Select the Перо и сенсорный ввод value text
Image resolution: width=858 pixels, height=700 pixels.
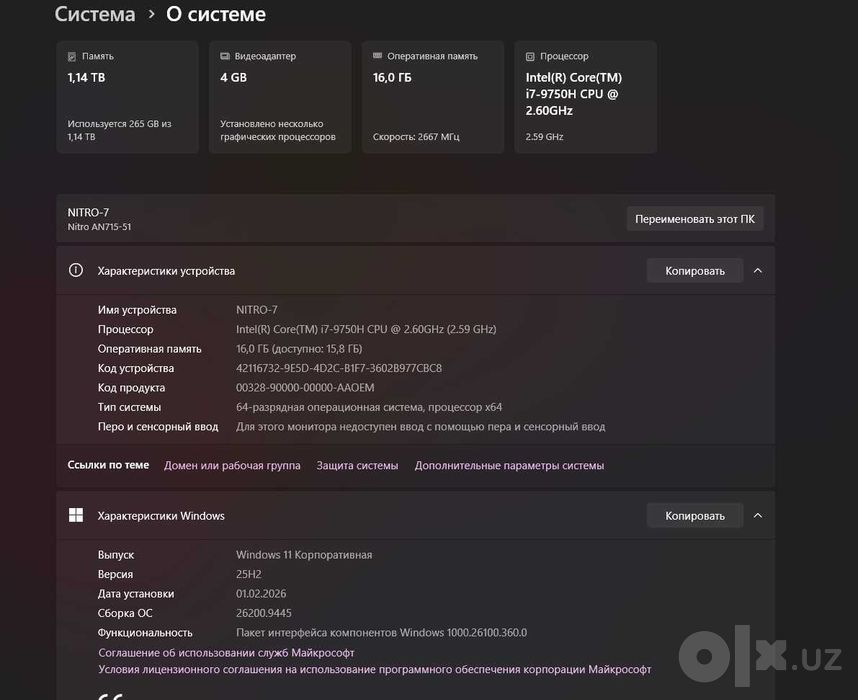(x=420, y=426)
